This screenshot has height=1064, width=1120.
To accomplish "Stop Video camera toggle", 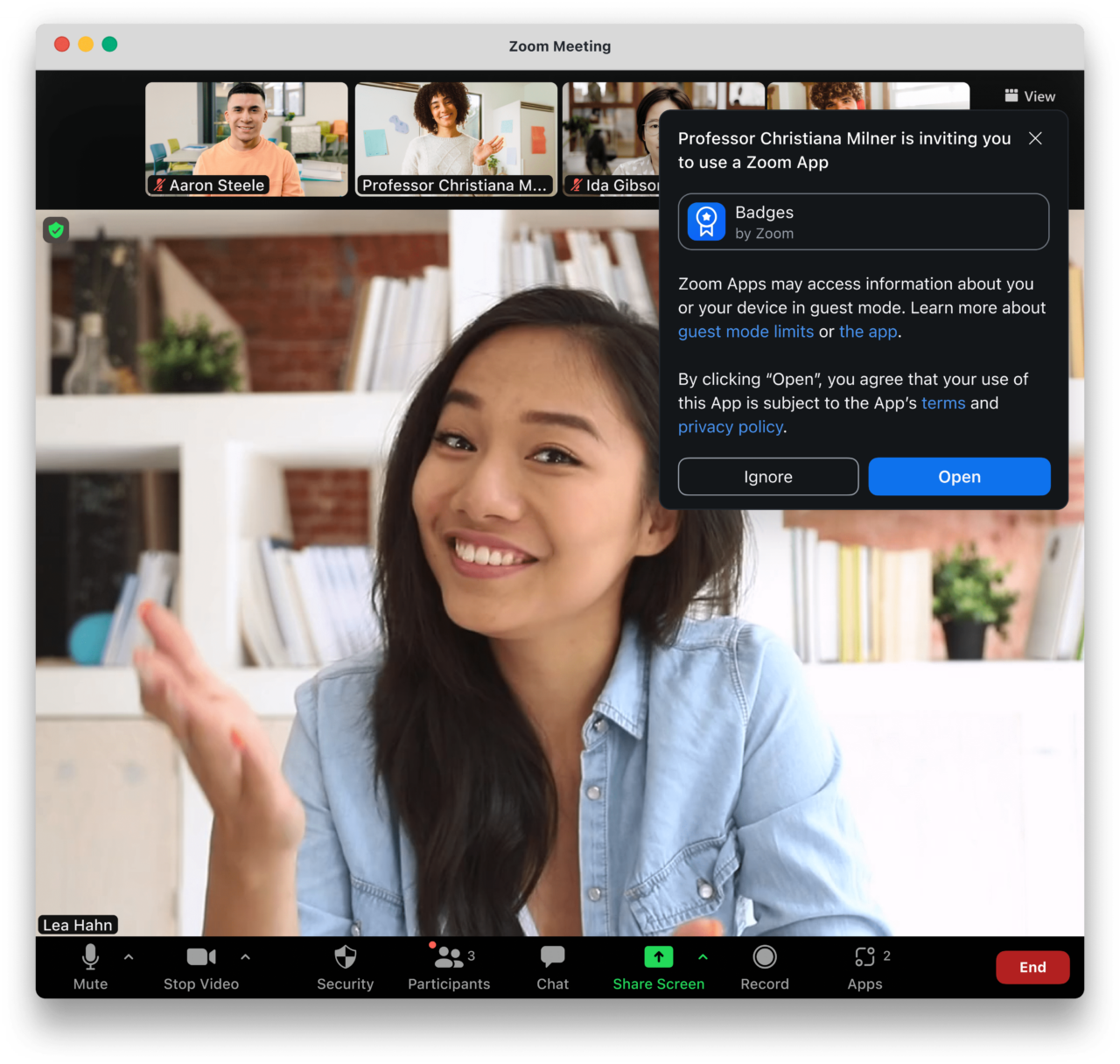I will (x=200, y=968).
